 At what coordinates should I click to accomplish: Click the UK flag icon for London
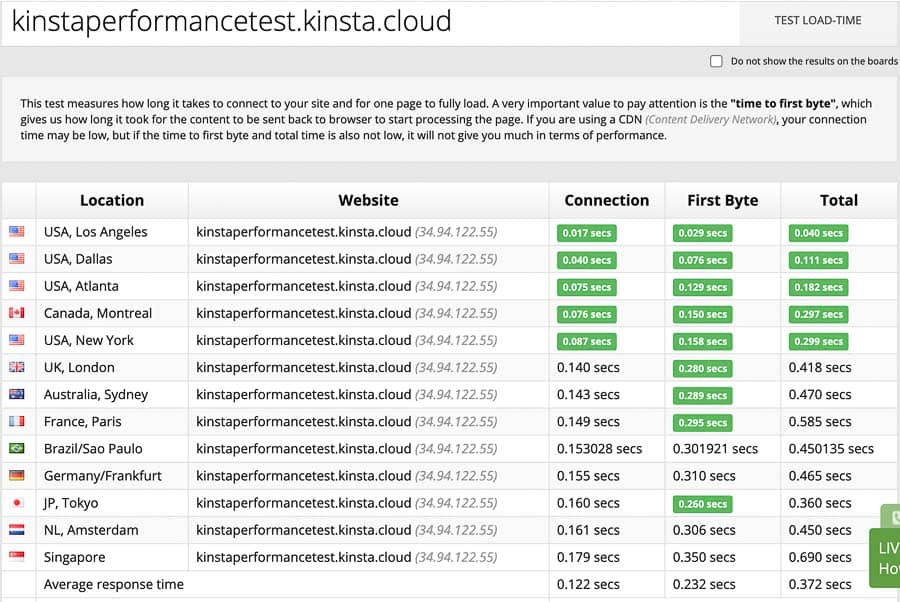17,367
